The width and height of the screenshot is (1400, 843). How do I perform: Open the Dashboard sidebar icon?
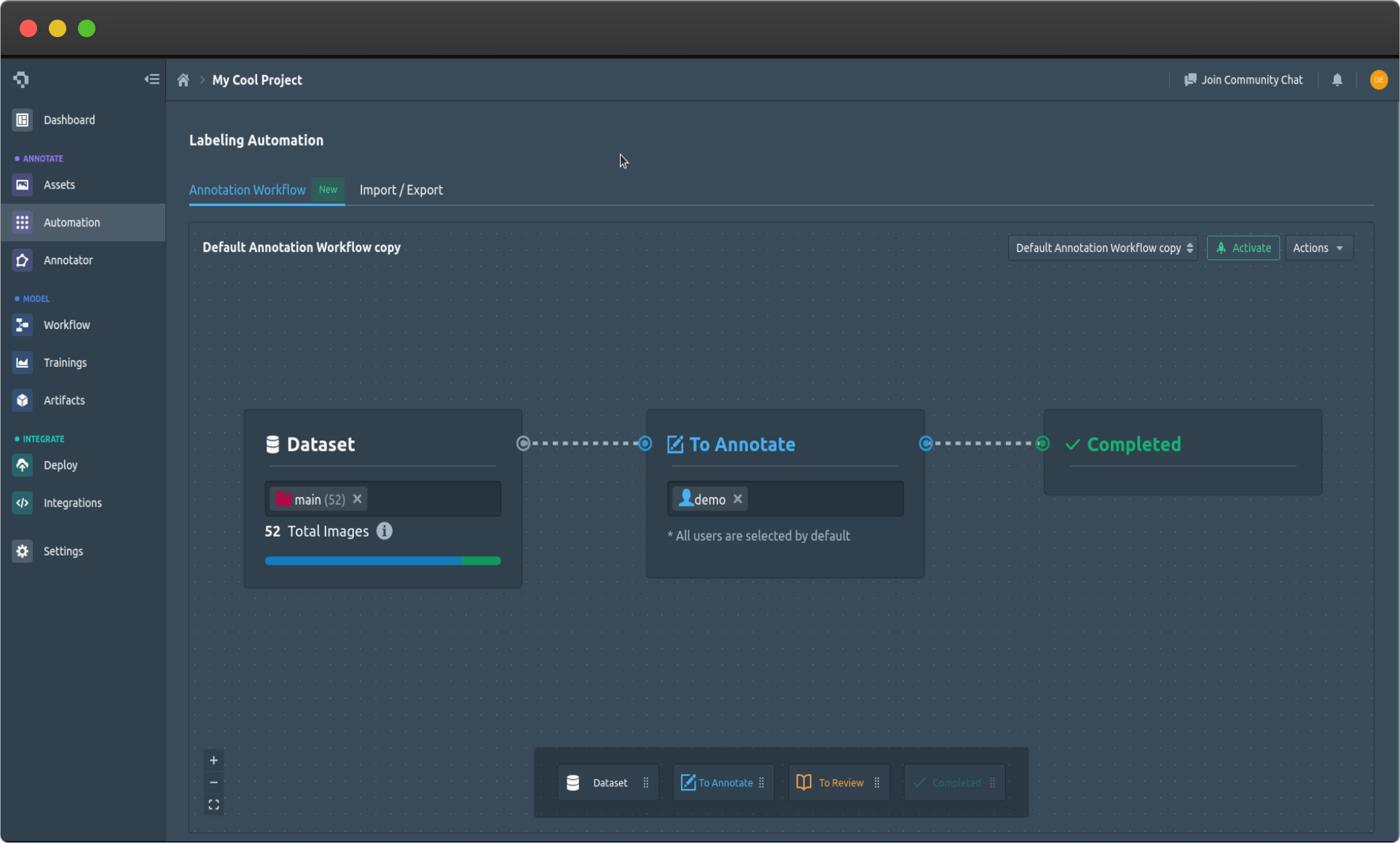pos(22,119)
